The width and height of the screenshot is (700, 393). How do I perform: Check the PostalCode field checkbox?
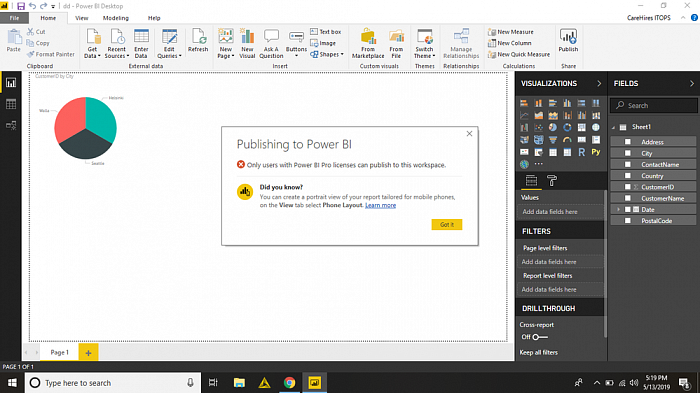click(x=628, y=220)
